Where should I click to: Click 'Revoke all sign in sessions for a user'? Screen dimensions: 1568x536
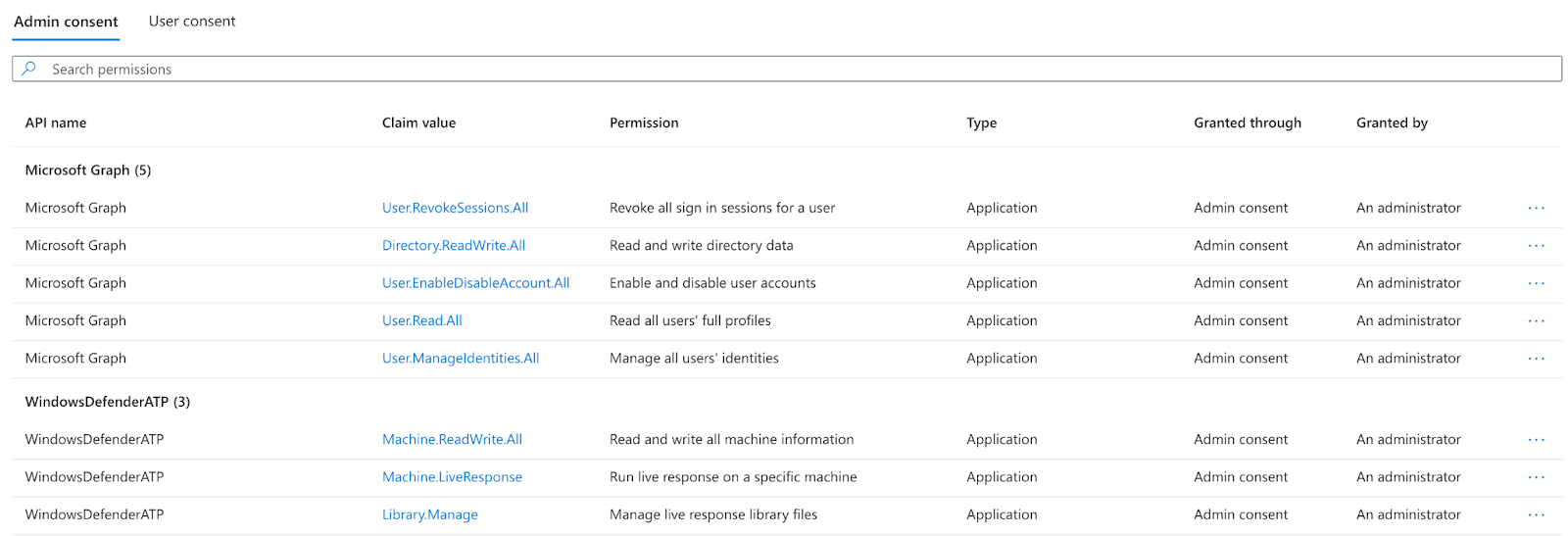(x=722, y=208)
